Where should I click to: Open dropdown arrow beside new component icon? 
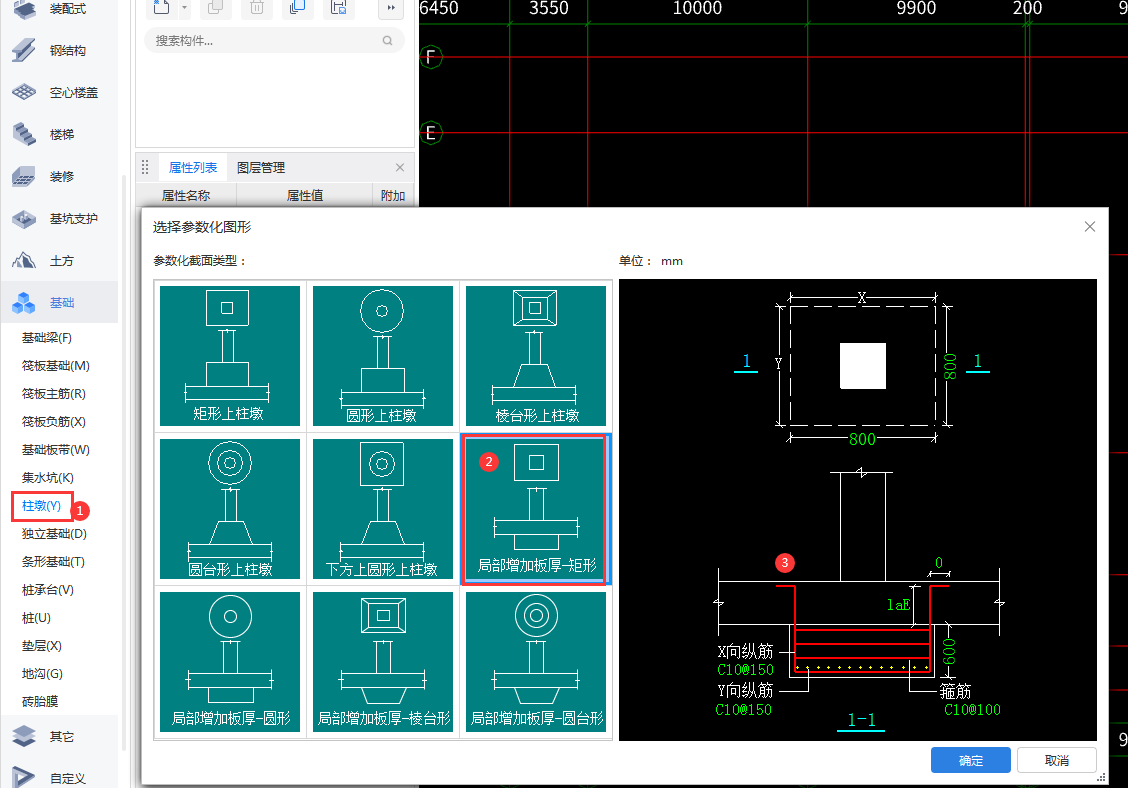[185, 8]
